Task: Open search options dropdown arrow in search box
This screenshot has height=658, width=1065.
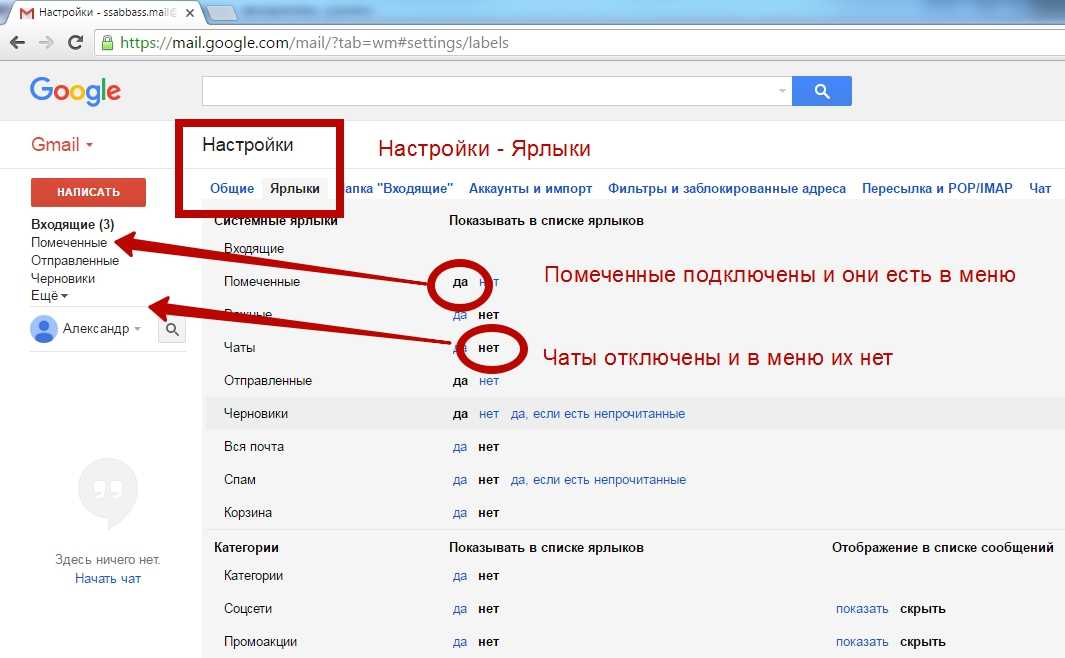Action: point(782,91)
